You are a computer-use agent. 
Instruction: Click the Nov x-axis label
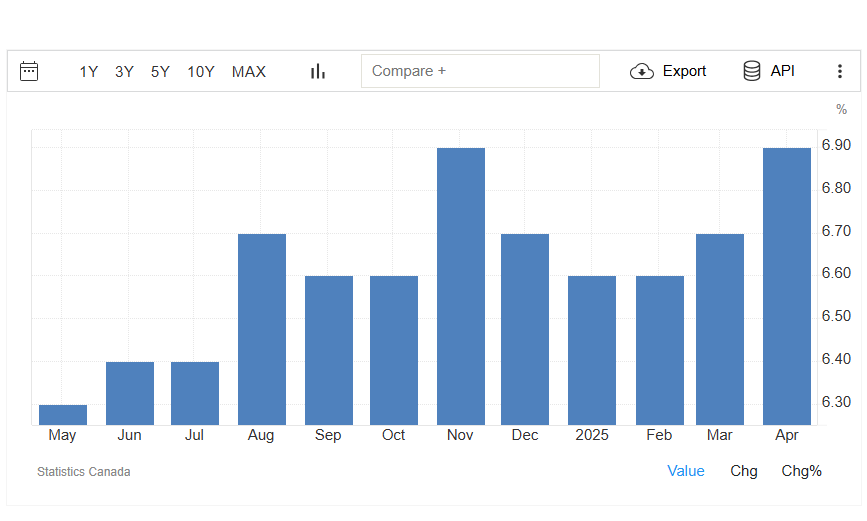pos(460,435)
